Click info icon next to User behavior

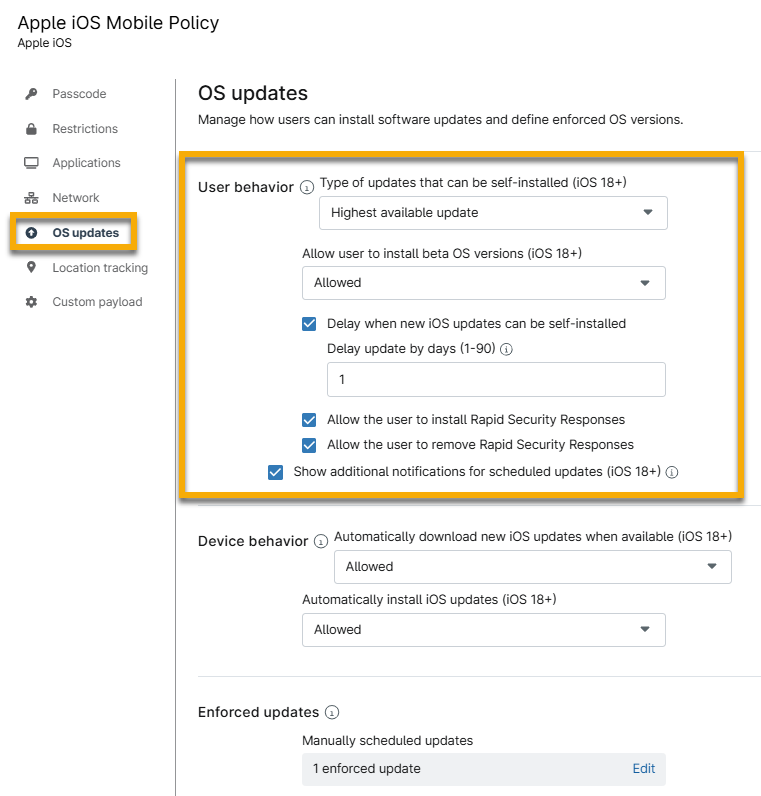pos(307,187)
